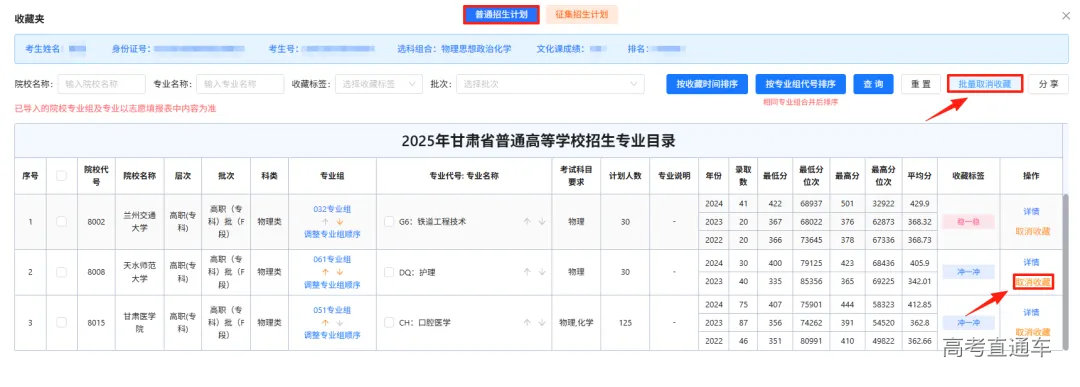This screenshot has height=387, width=1080.
Task: Move major DQ 护理 down
Action: pos(542,272)
